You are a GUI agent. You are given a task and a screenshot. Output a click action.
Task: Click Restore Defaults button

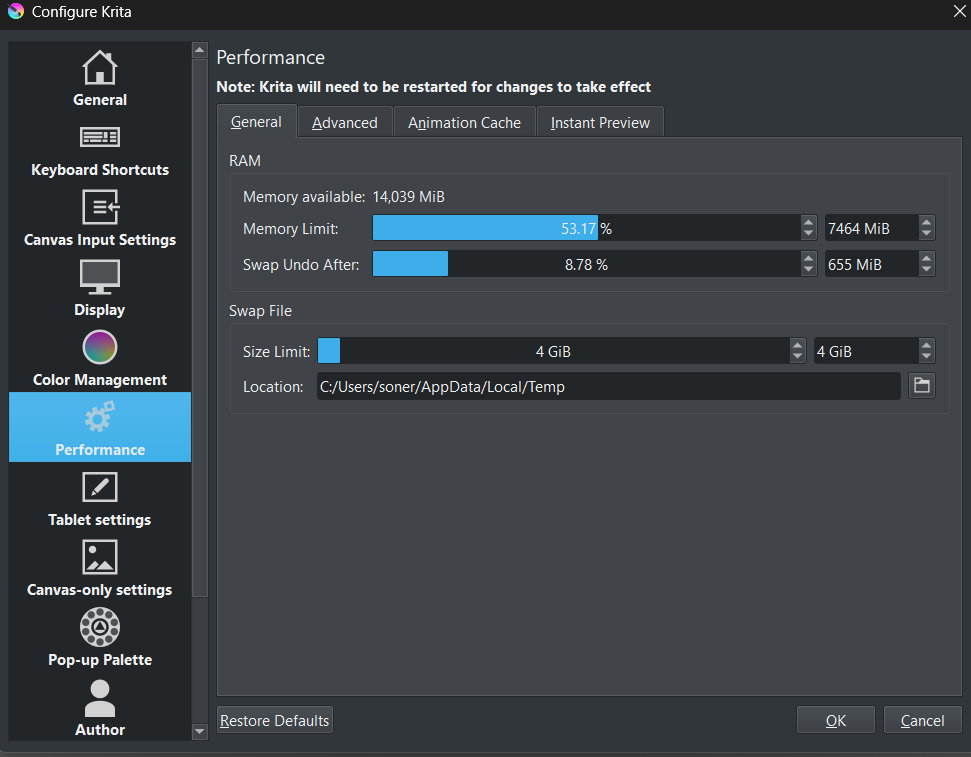(275, 720)
